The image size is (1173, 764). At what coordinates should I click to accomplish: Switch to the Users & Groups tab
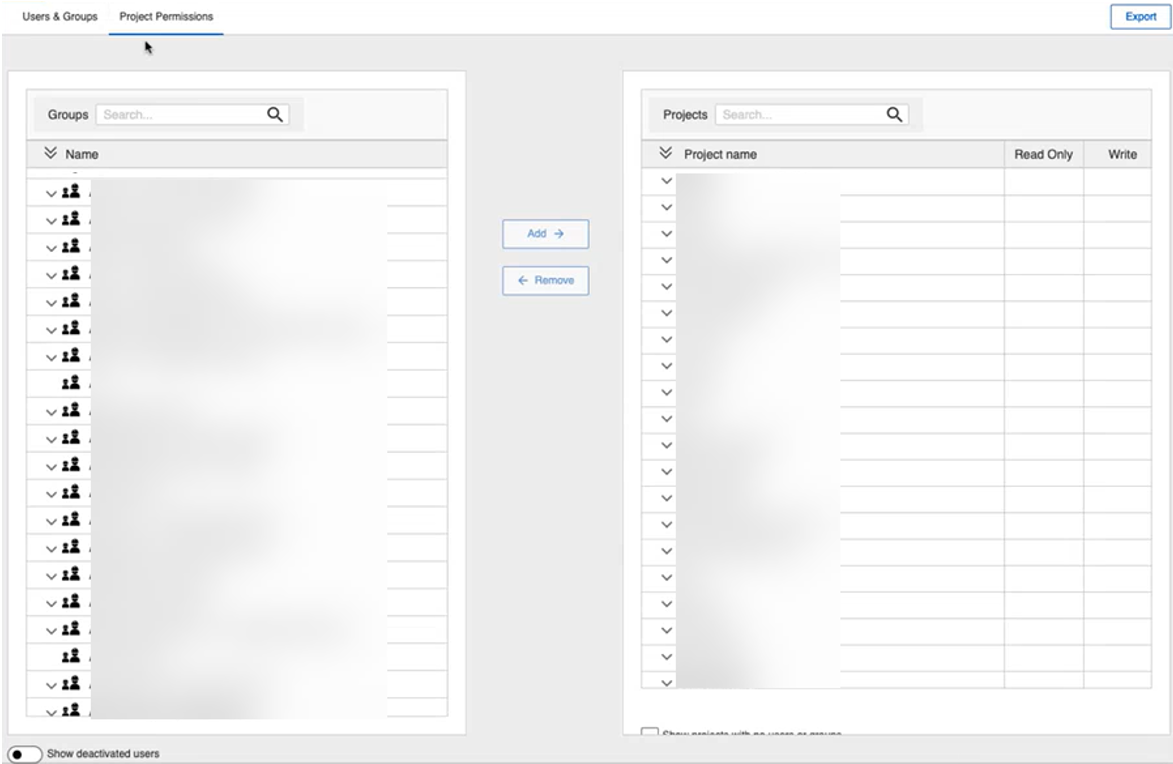pos(60,16)
